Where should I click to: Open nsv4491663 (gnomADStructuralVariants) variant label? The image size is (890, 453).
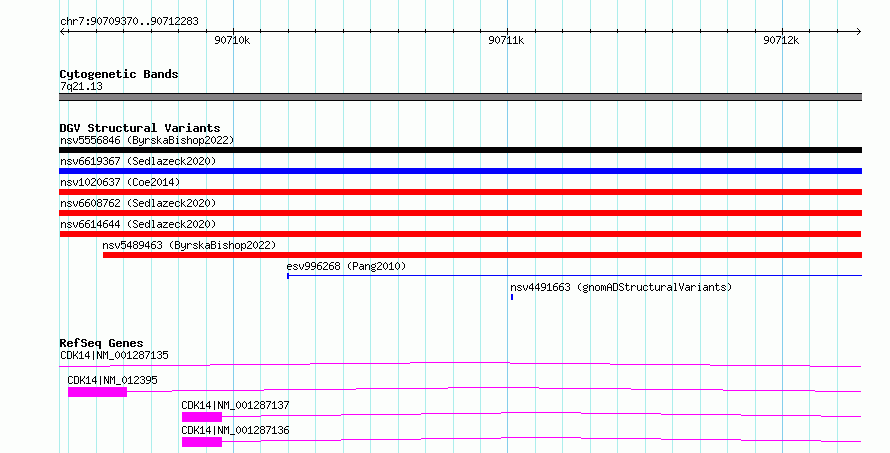tap(621, 287)
